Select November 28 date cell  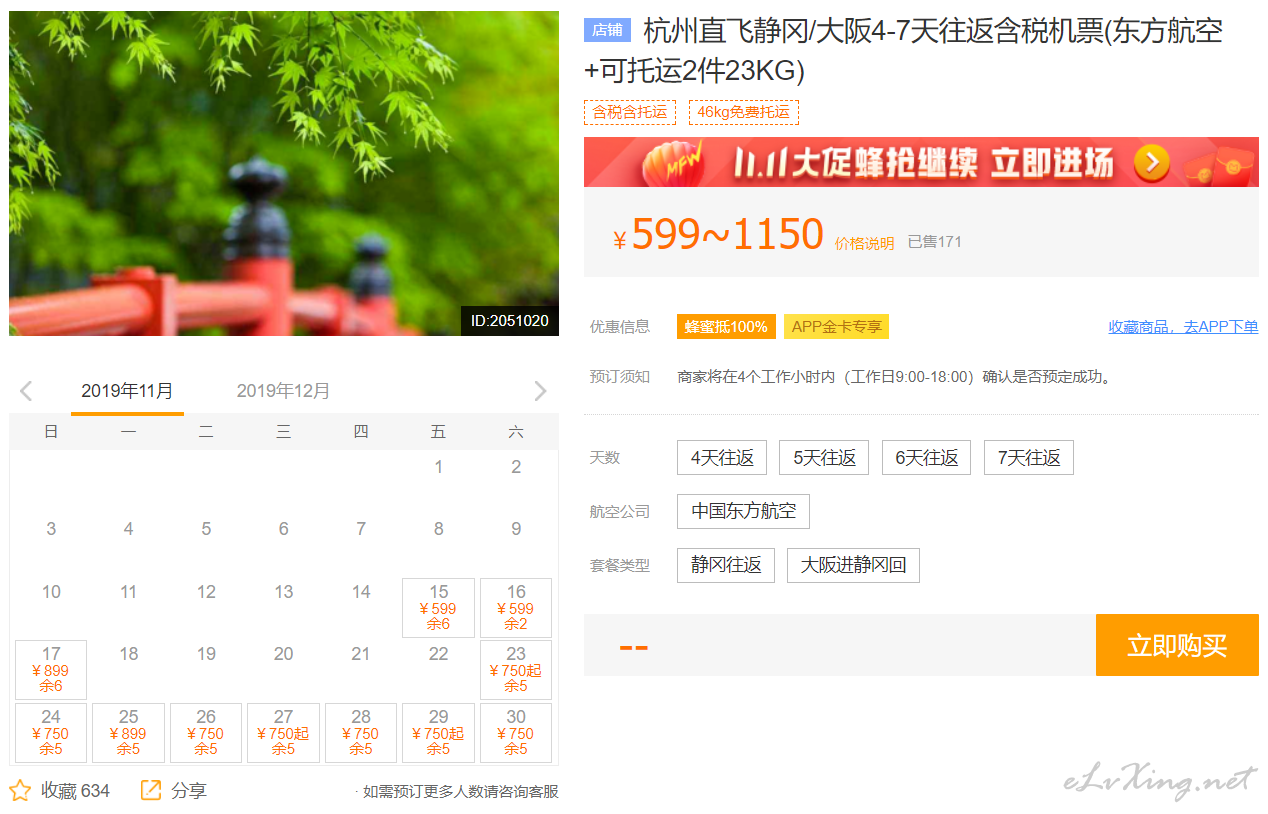361,733
